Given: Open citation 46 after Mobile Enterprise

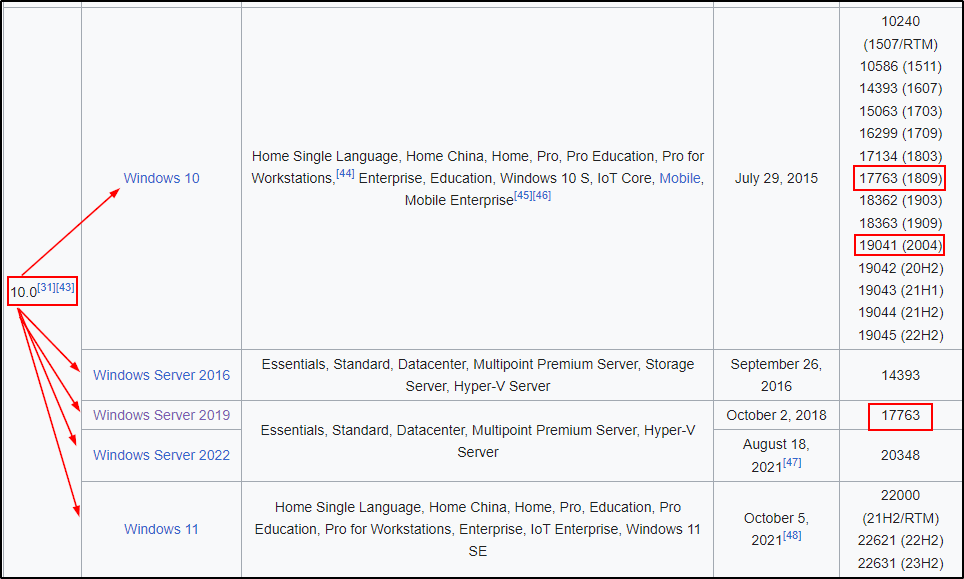Looking at the screenshot, I should click(x=542, y=196).
